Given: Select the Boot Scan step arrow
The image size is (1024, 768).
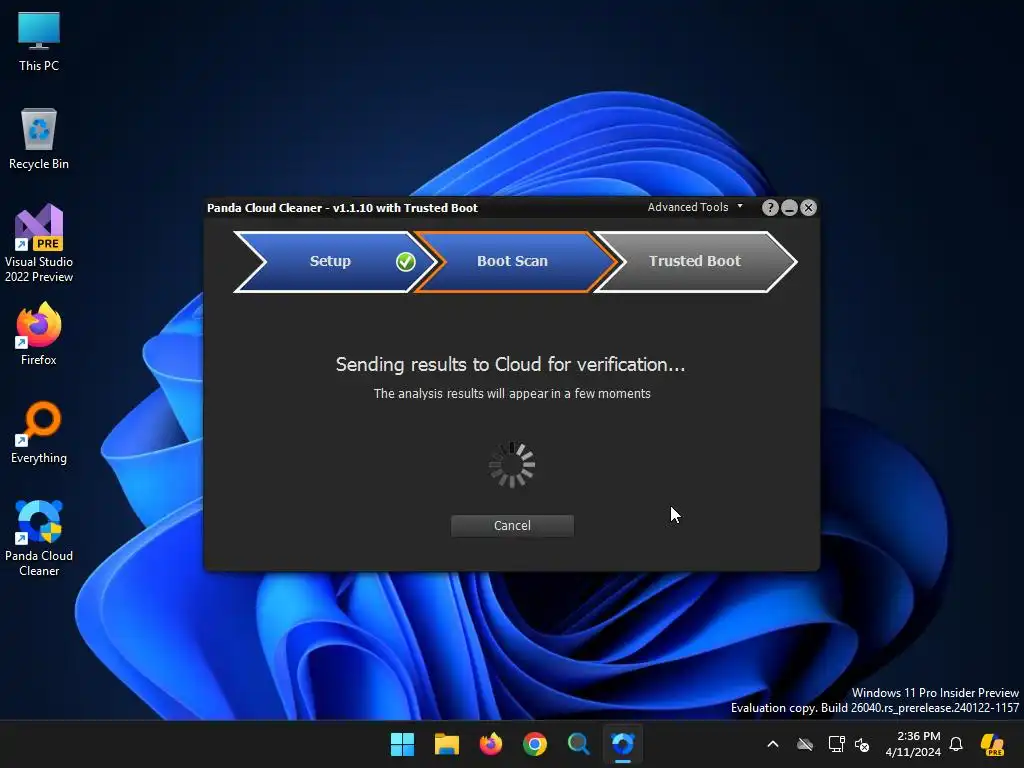Looking at the screenshot, I should [x=515, y=261].
